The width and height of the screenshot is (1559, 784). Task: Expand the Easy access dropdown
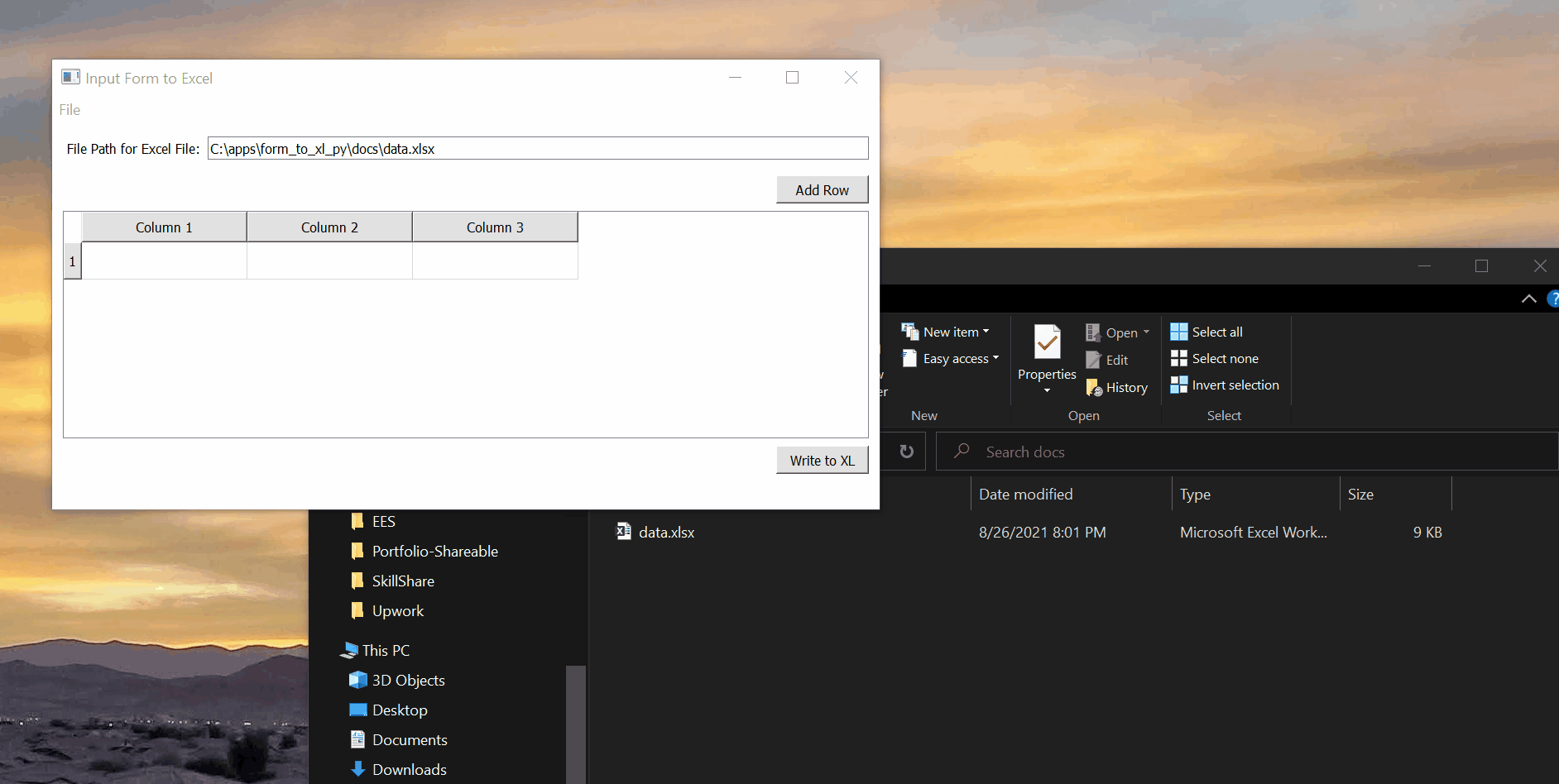pos(995,359)
